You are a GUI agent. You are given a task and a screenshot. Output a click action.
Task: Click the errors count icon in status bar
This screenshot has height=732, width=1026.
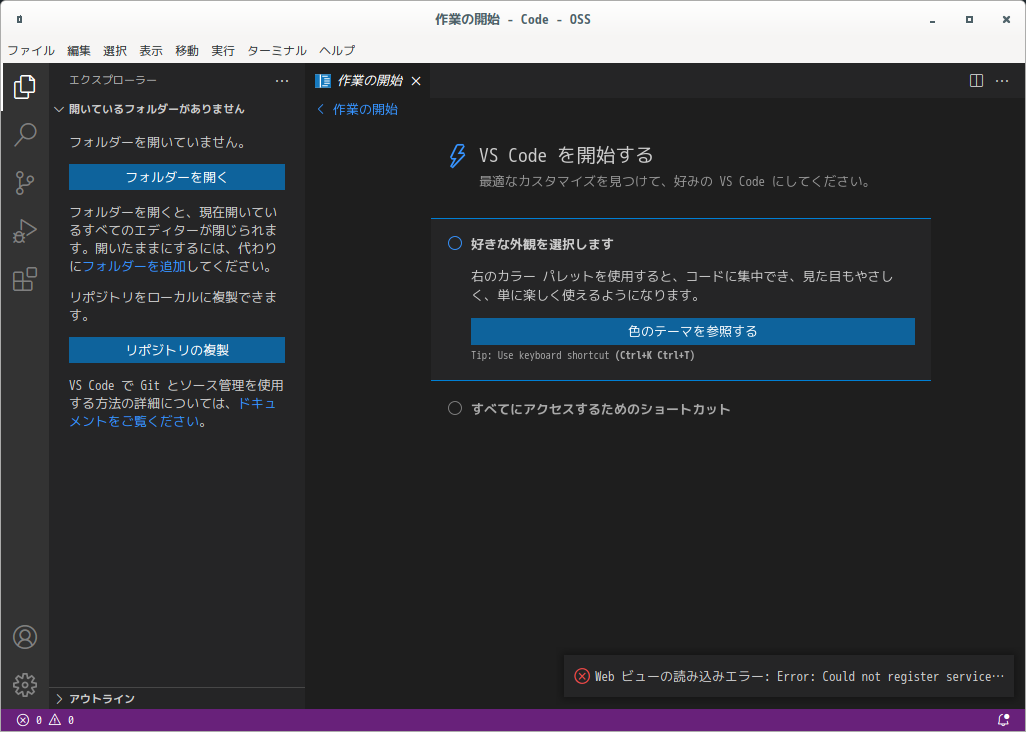24,720
